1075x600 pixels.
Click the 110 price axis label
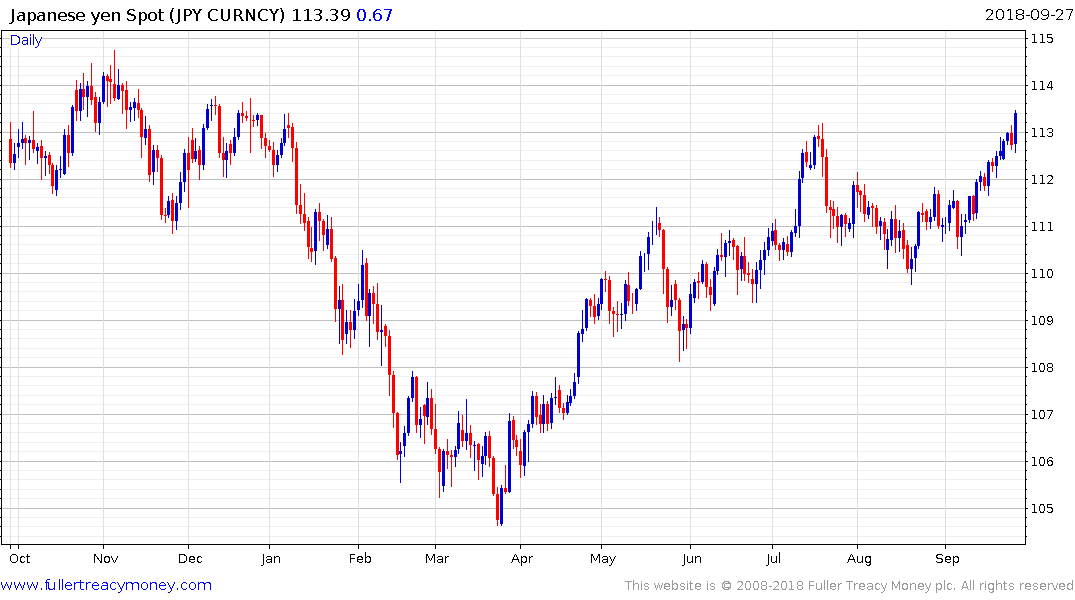tap(1042, 274)
